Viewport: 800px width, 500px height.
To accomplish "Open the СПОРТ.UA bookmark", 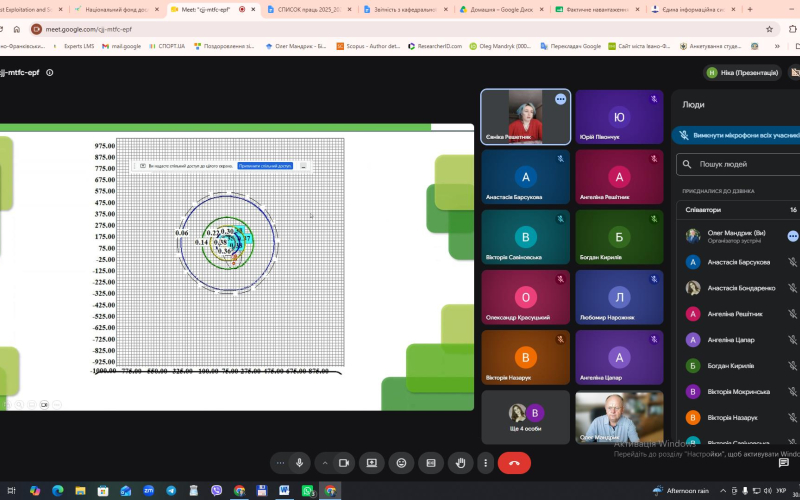I will coord(167,46).
